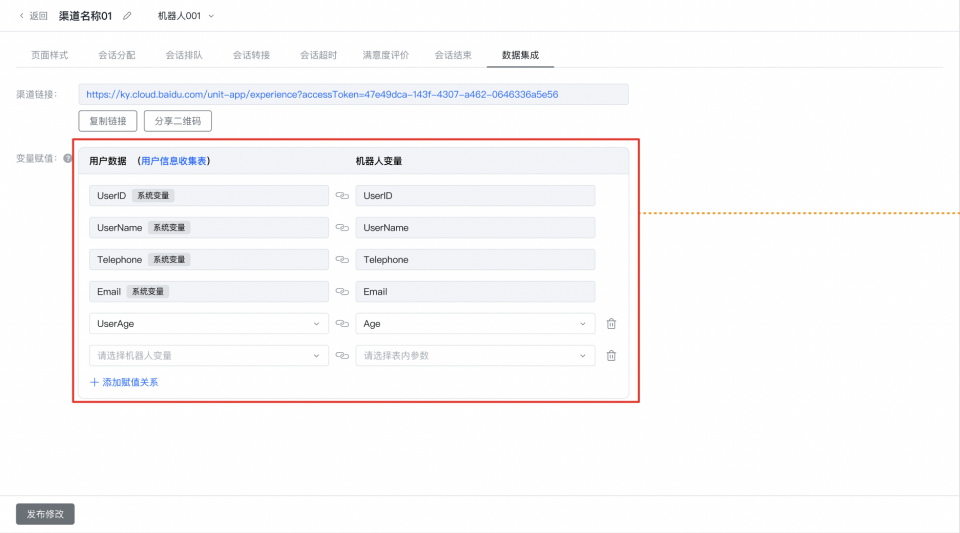960x533 pixels.
Task: Click the 渠道链接 URL field
Action: tap(353, 94)
